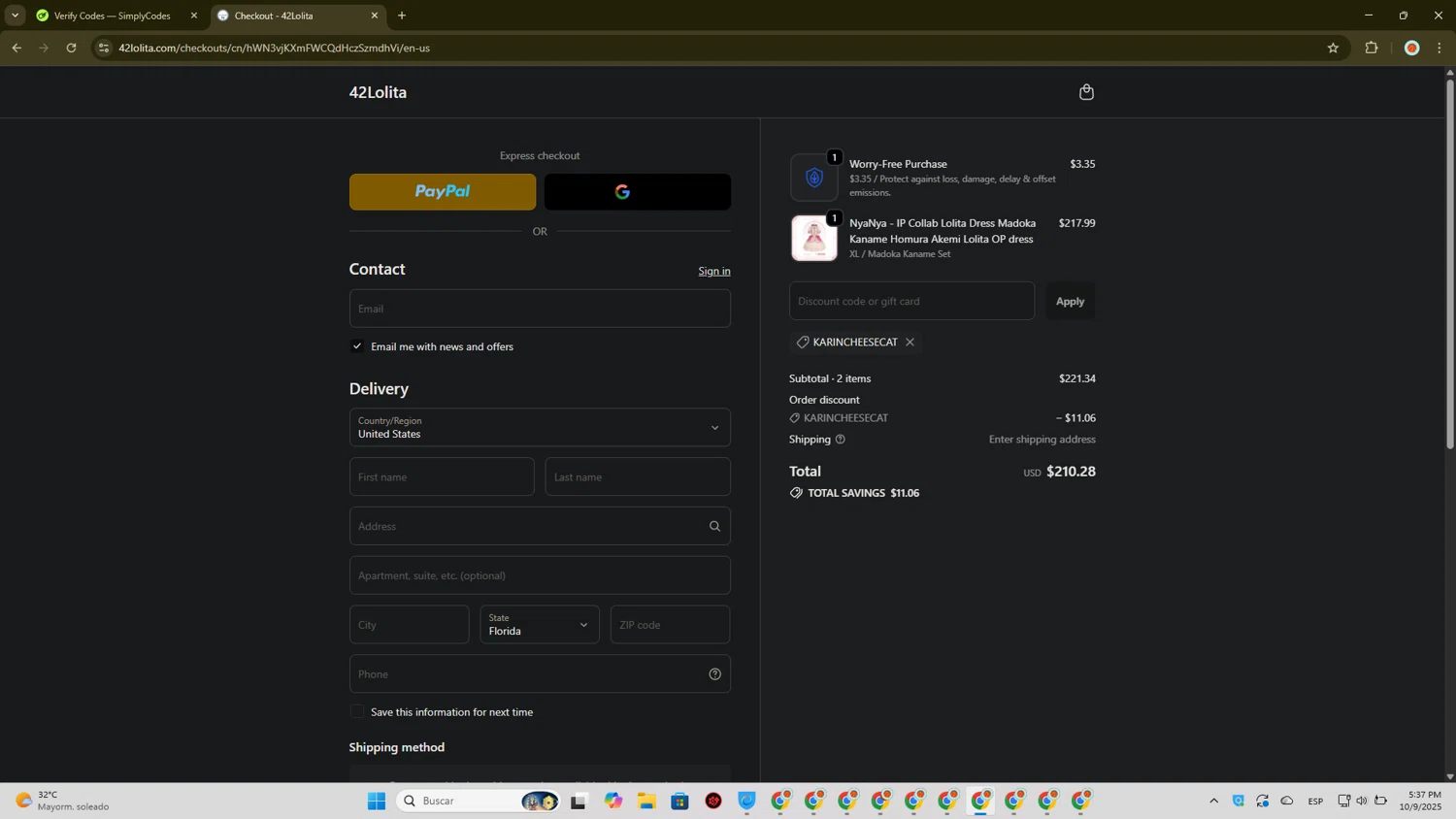Click the browser address bar URL
This screenshot has height=819, width=1456.
pos(275,48)
